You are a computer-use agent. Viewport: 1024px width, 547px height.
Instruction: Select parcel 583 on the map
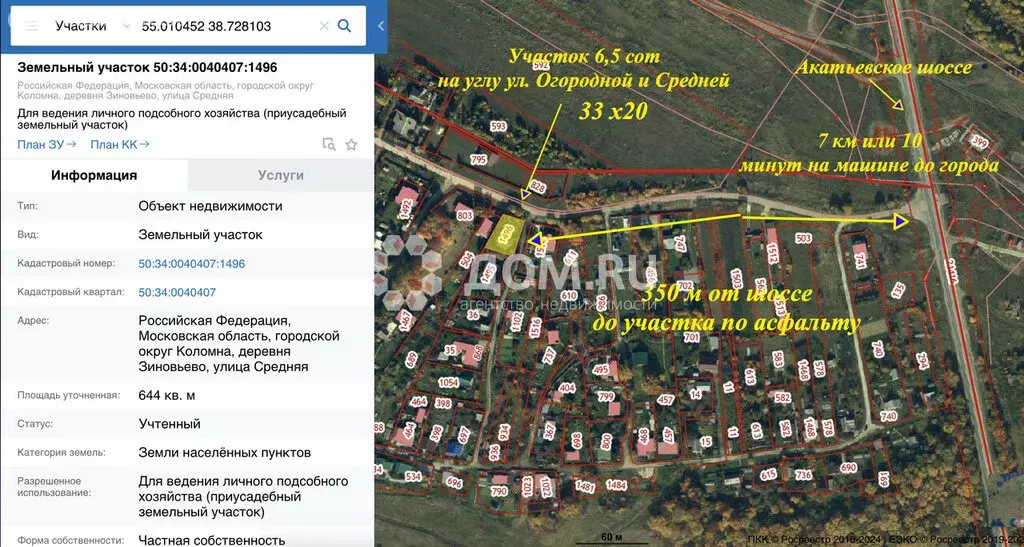click(778, 359)
